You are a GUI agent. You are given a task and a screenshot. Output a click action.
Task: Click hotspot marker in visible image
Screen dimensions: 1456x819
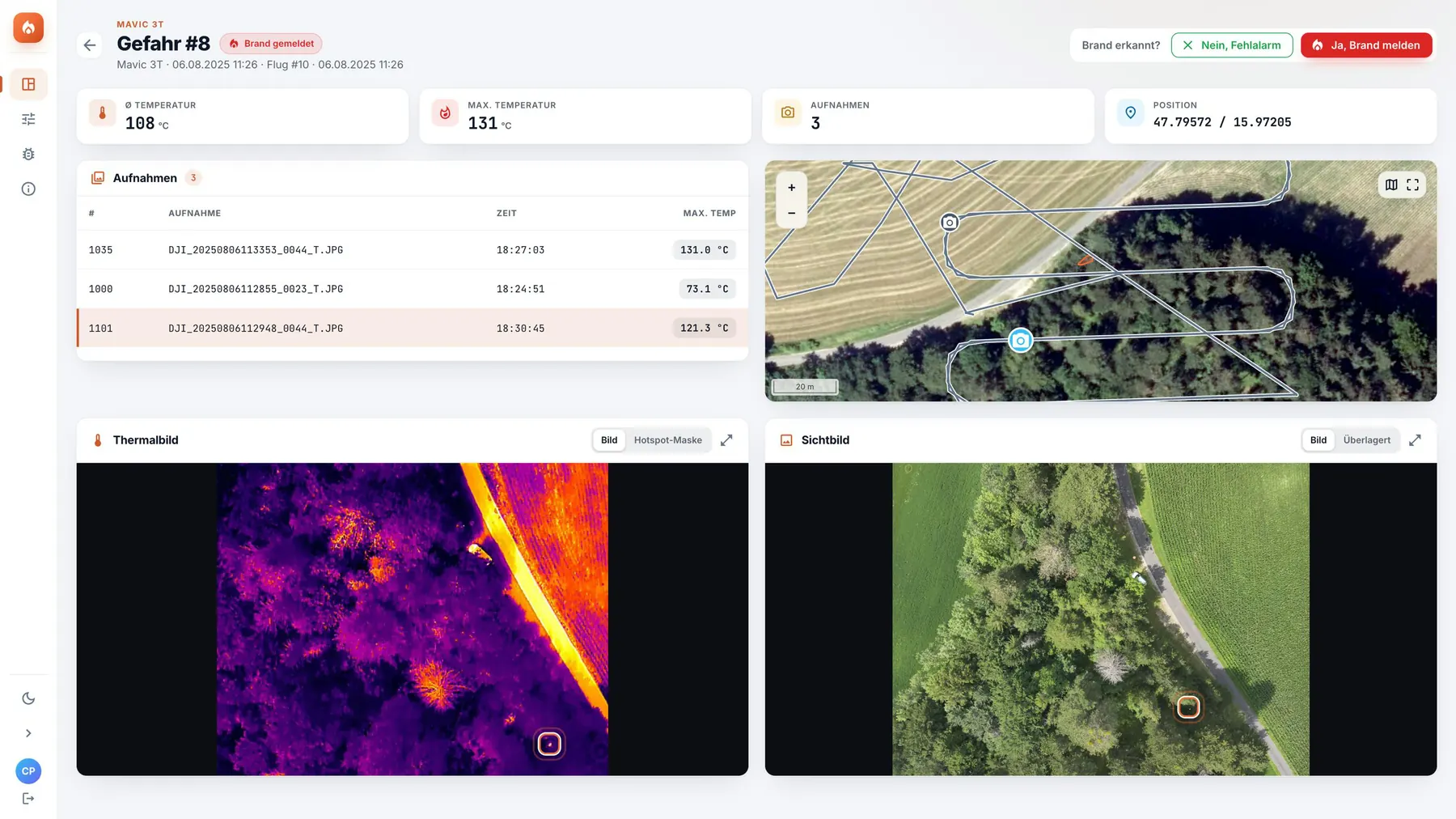[1188, 707]
